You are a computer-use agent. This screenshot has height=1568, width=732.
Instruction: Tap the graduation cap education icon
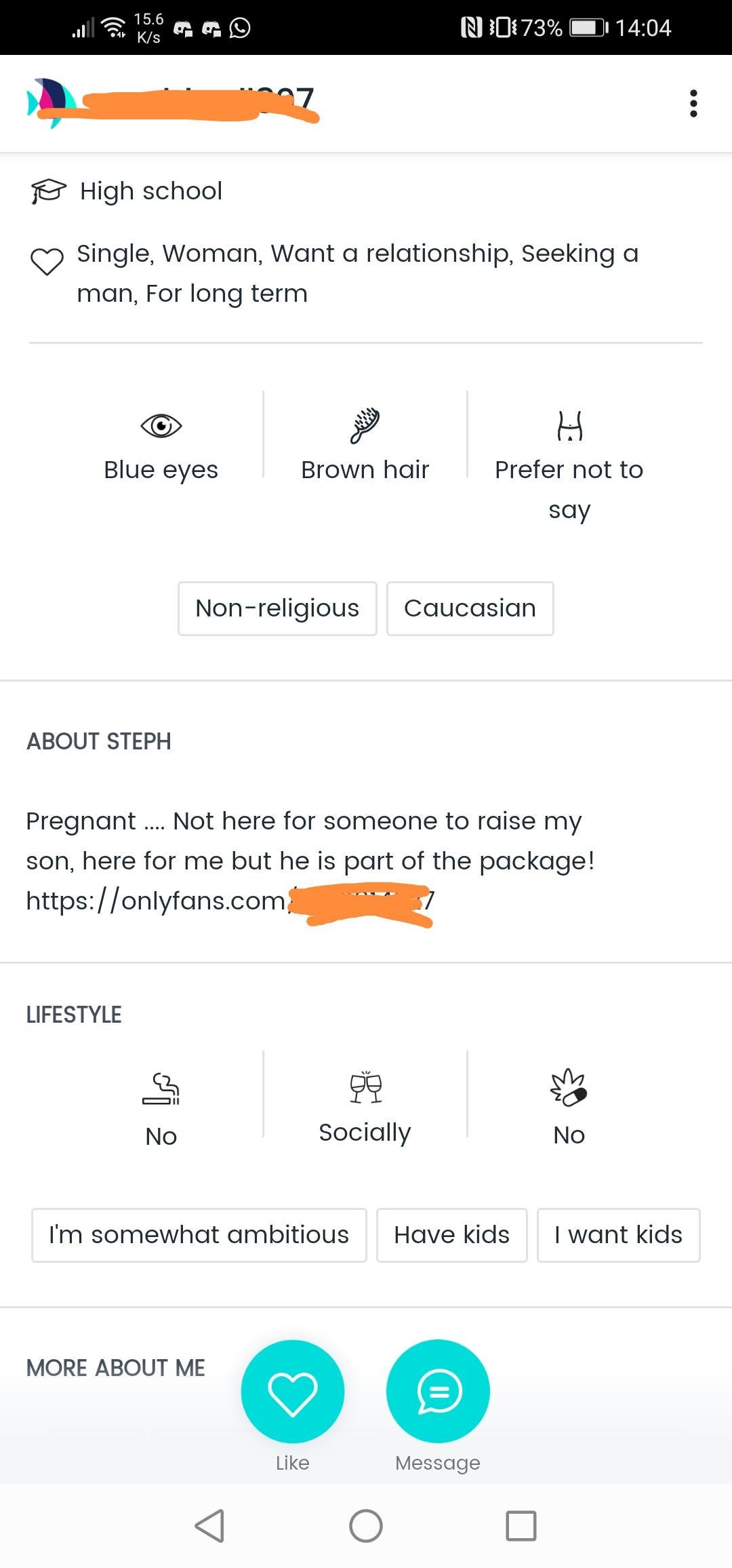pyautogui.click(x=48, y=191)
